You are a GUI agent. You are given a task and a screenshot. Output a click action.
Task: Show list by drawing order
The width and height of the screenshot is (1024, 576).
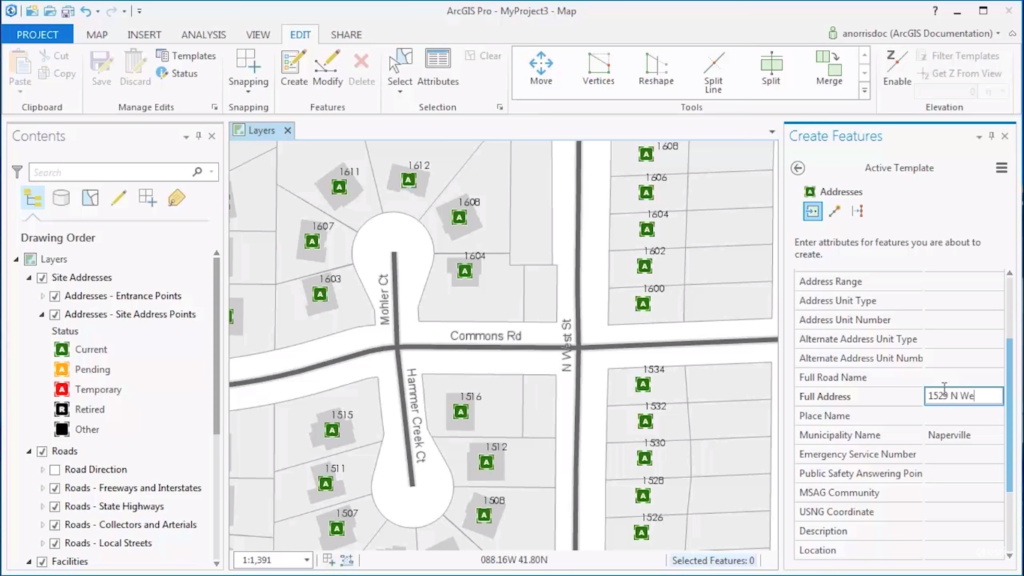tap(33, 197)
